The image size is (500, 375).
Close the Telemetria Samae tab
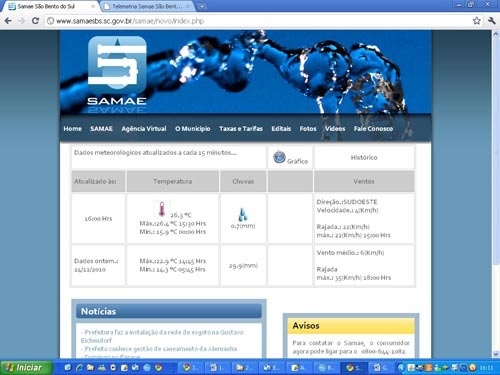coord(189,6)
